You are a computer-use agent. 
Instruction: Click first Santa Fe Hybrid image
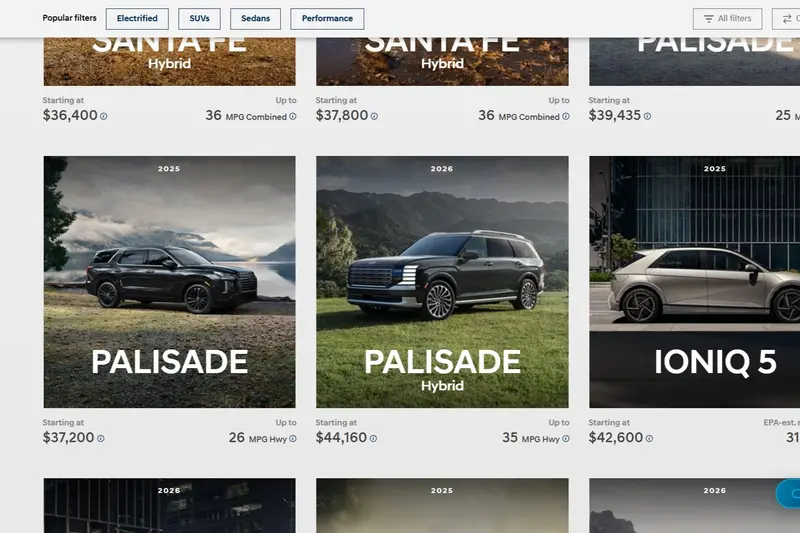click(x=169, y=61)
